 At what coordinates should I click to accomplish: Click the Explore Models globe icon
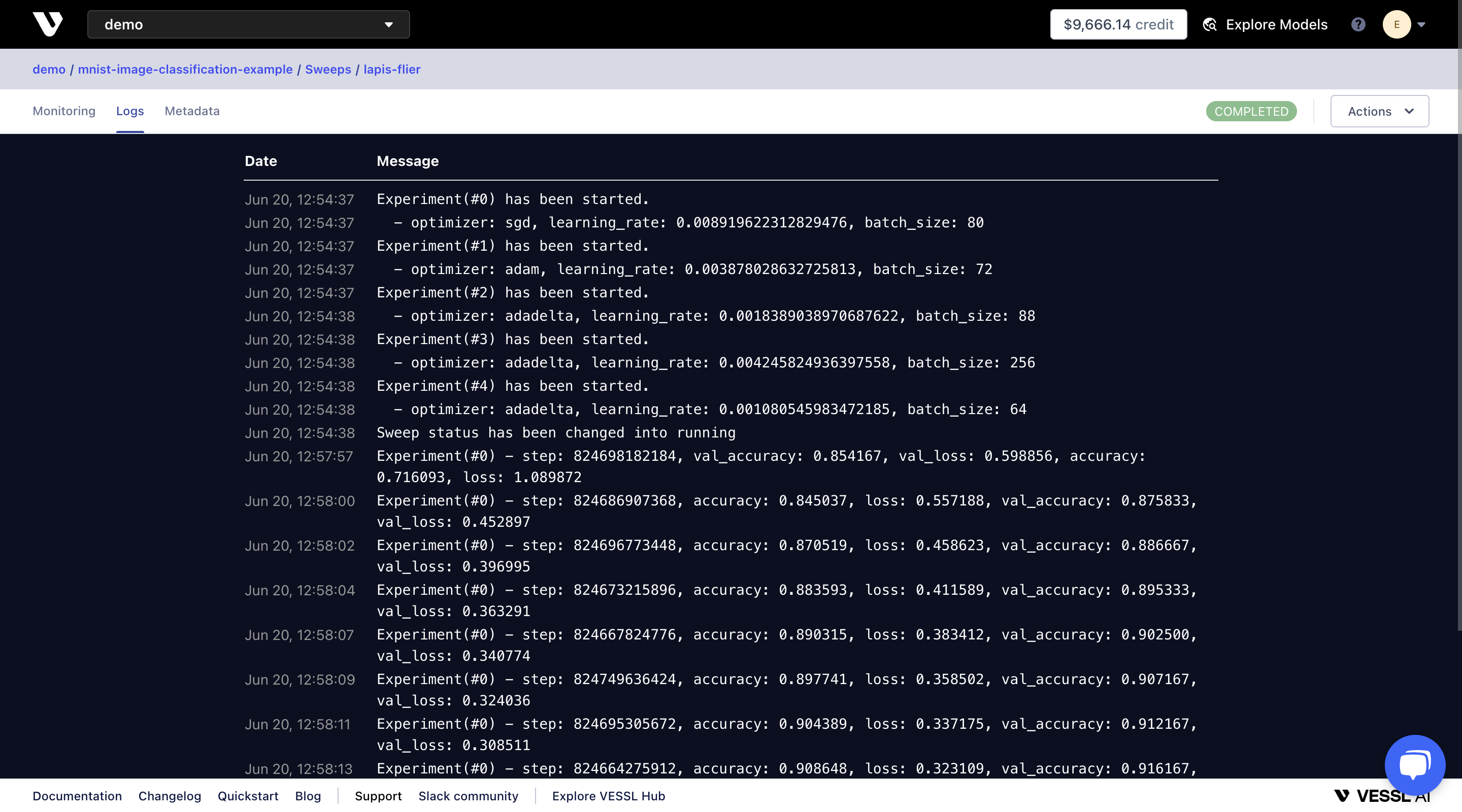click(x=1209, y=24)
